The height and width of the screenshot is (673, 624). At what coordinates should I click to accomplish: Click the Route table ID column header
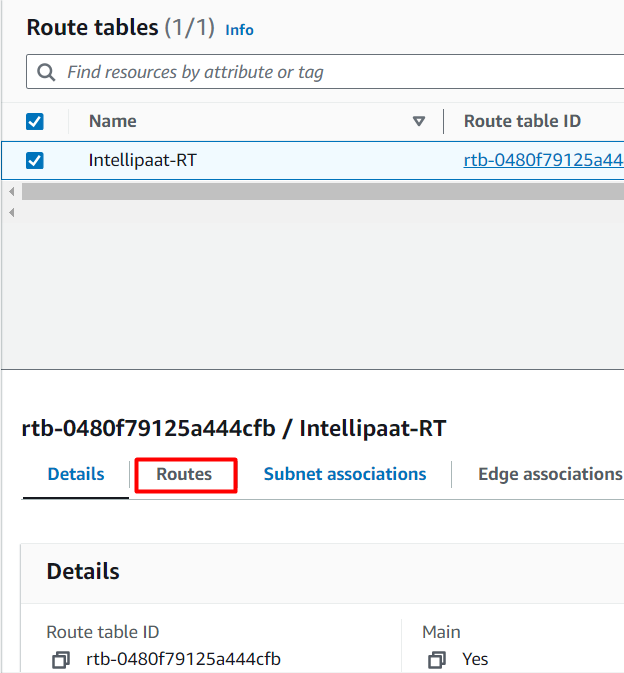[522, 121]
